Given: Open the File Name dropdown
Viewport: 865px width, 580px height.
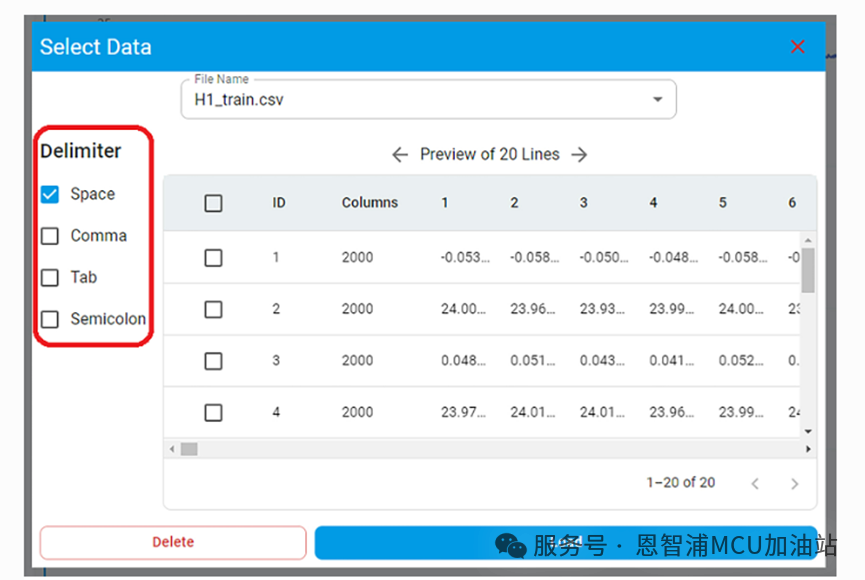Looking at the screenshot, I should click(658, 99).
